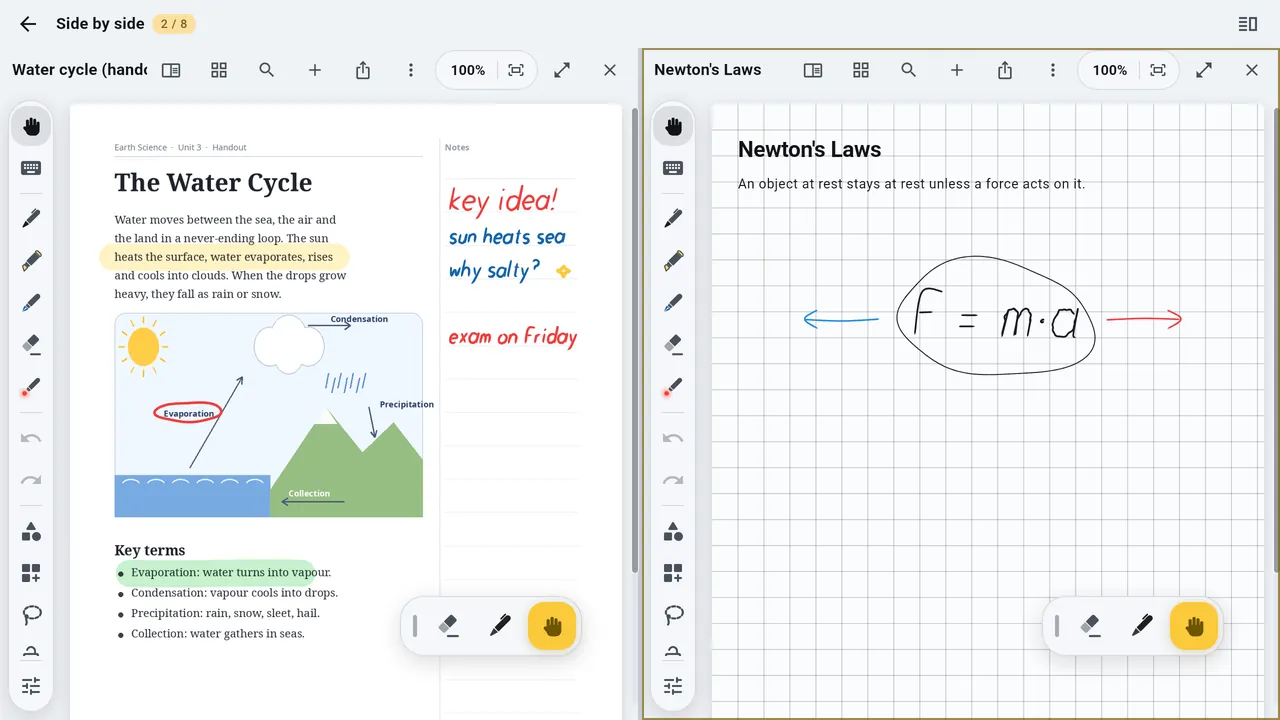Switch to eraser in left floating toolbar

click(448, 626)
